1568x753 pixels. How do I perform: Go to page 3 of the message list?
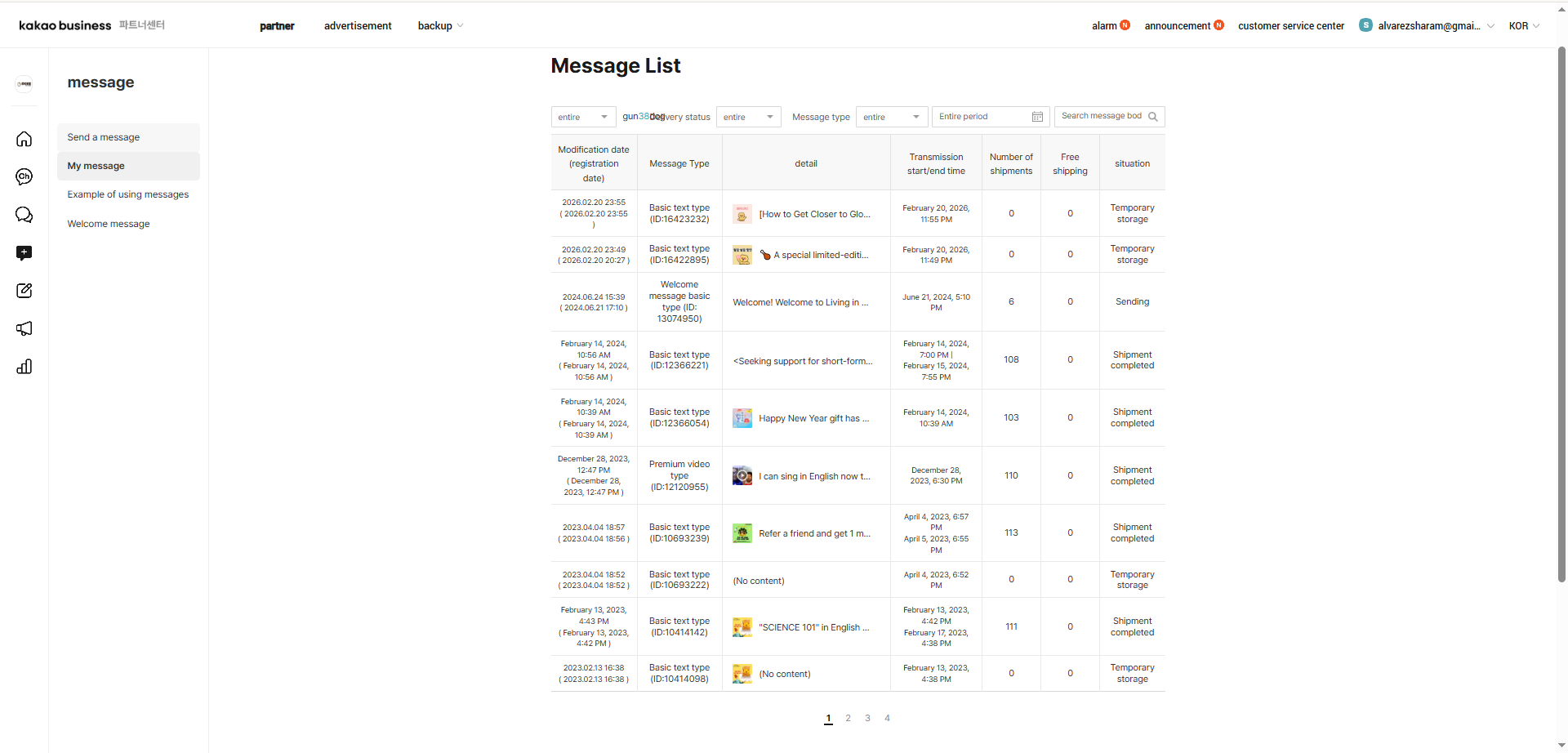[x=867, y=719]
